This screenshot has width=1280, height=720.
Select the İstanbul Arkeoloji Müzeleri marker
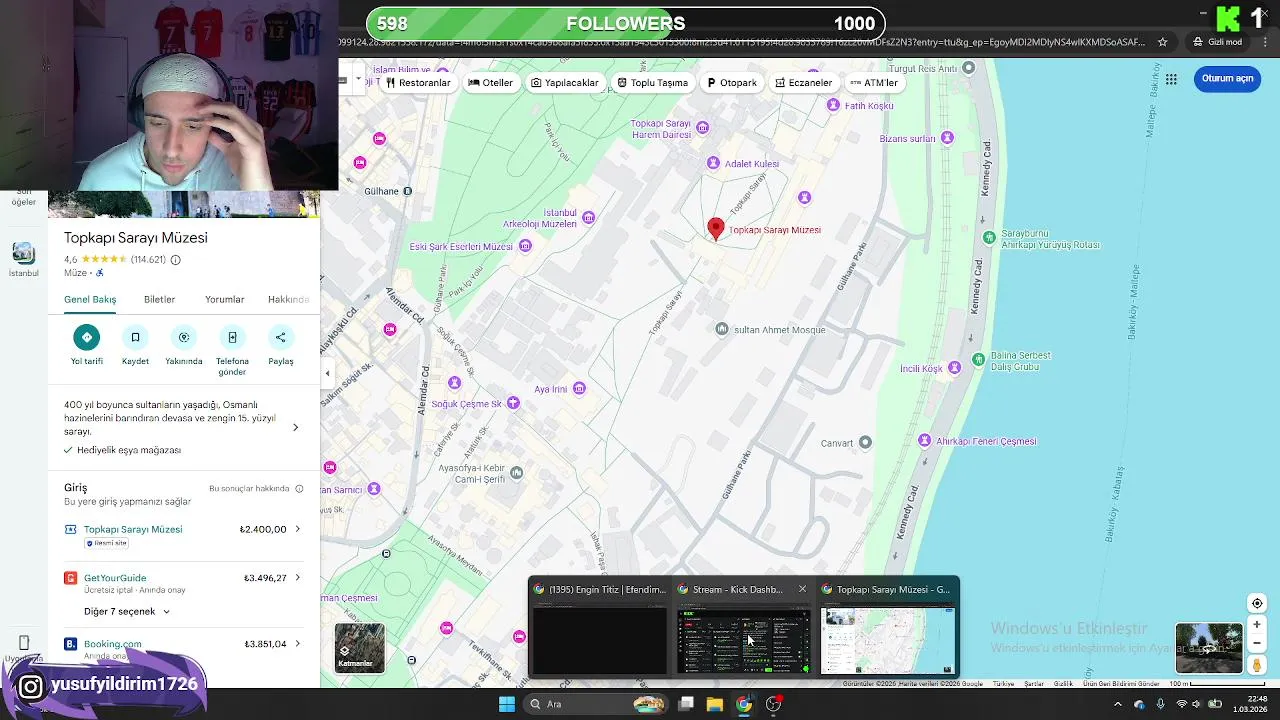(589, 217)
